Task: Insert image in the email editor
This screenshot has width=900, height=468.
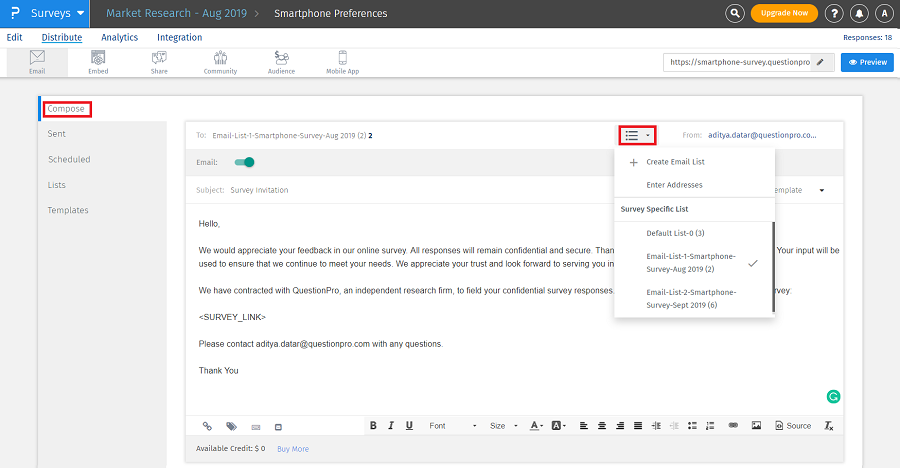Action: coord(756,425)
